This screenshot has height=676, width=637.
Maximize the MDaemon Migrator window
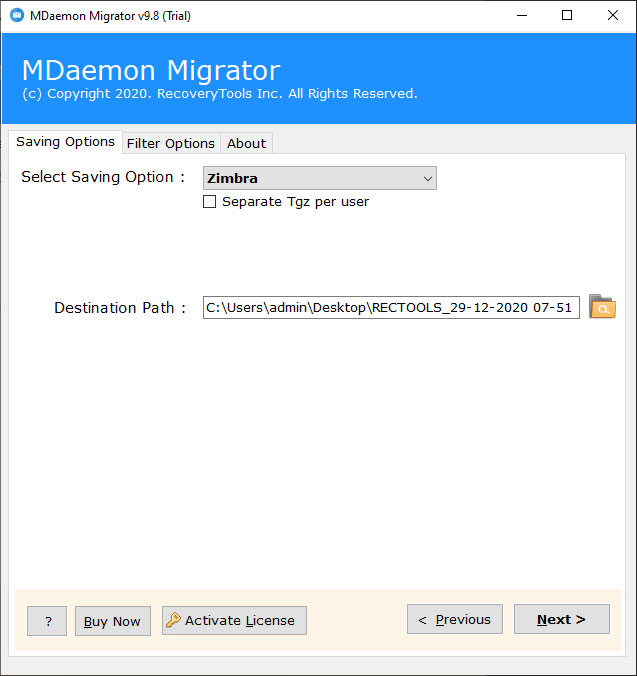tap(567, 16)
